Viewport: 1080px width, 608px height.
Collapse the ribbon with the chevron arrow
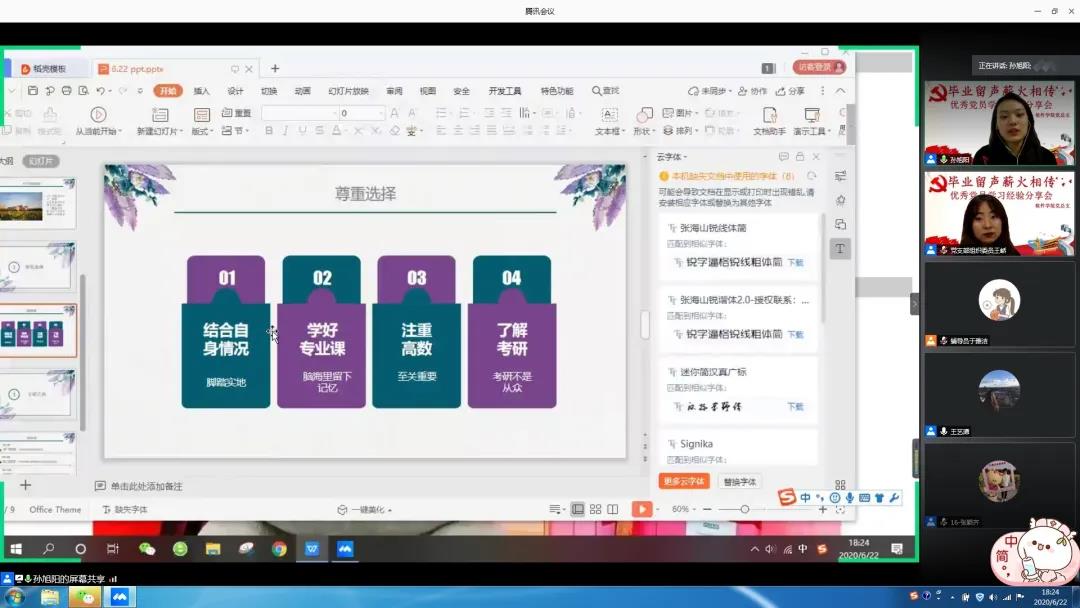point(840,91)
